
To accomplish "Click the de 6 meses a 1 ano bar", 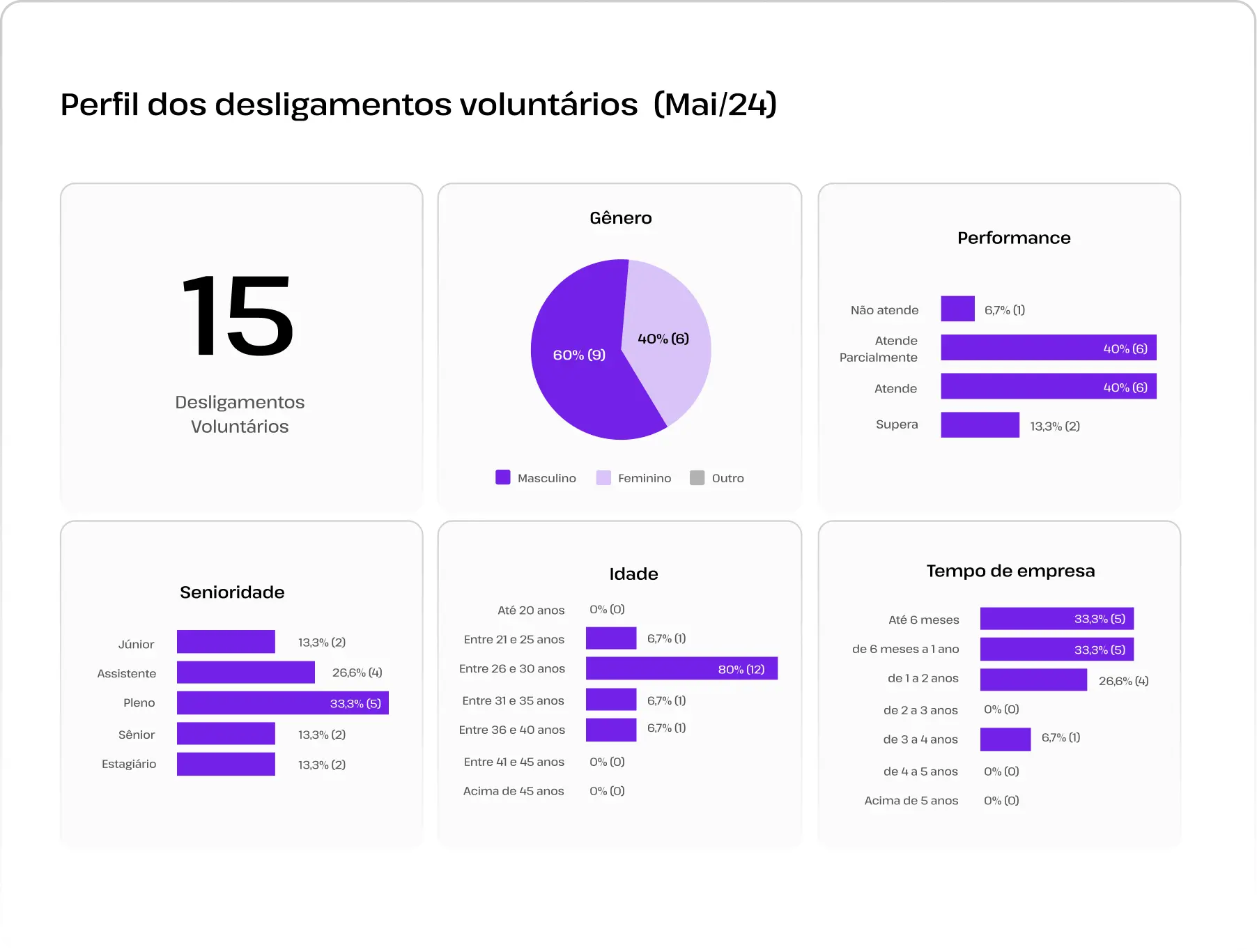I will click(1057, 650).
